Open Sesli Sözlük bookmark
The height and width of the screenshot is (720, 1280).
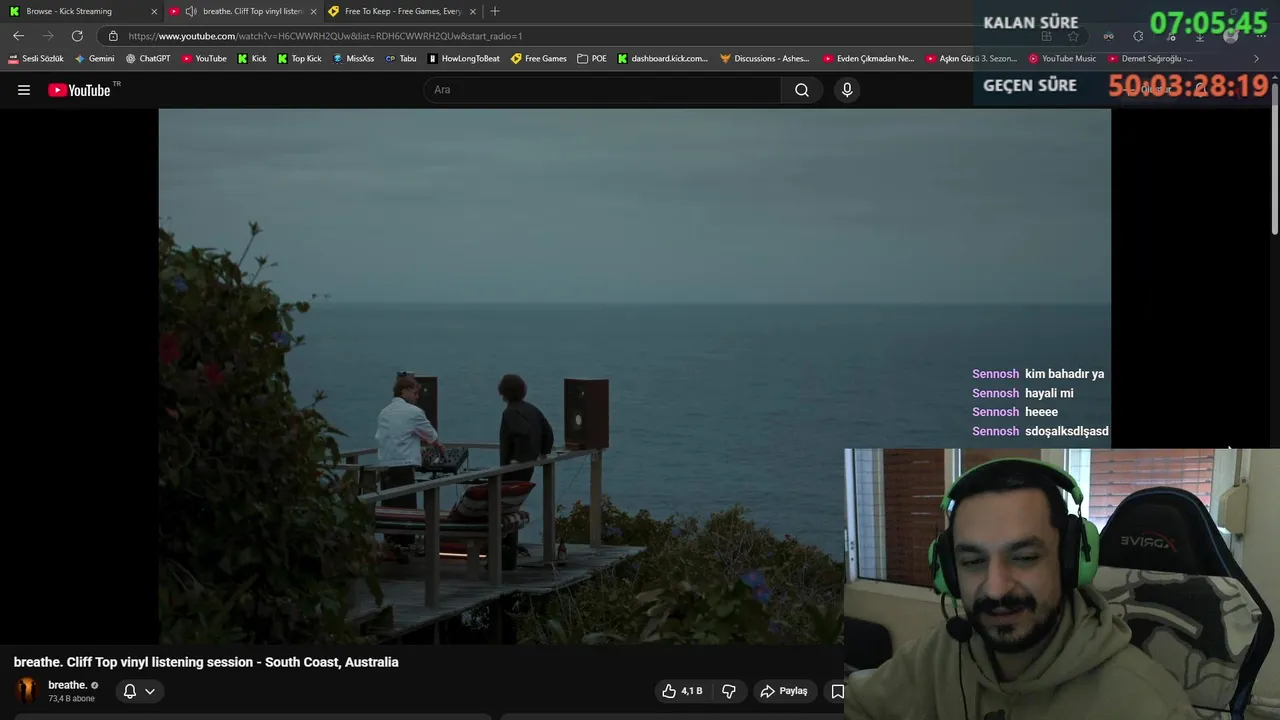pos(36,59)
